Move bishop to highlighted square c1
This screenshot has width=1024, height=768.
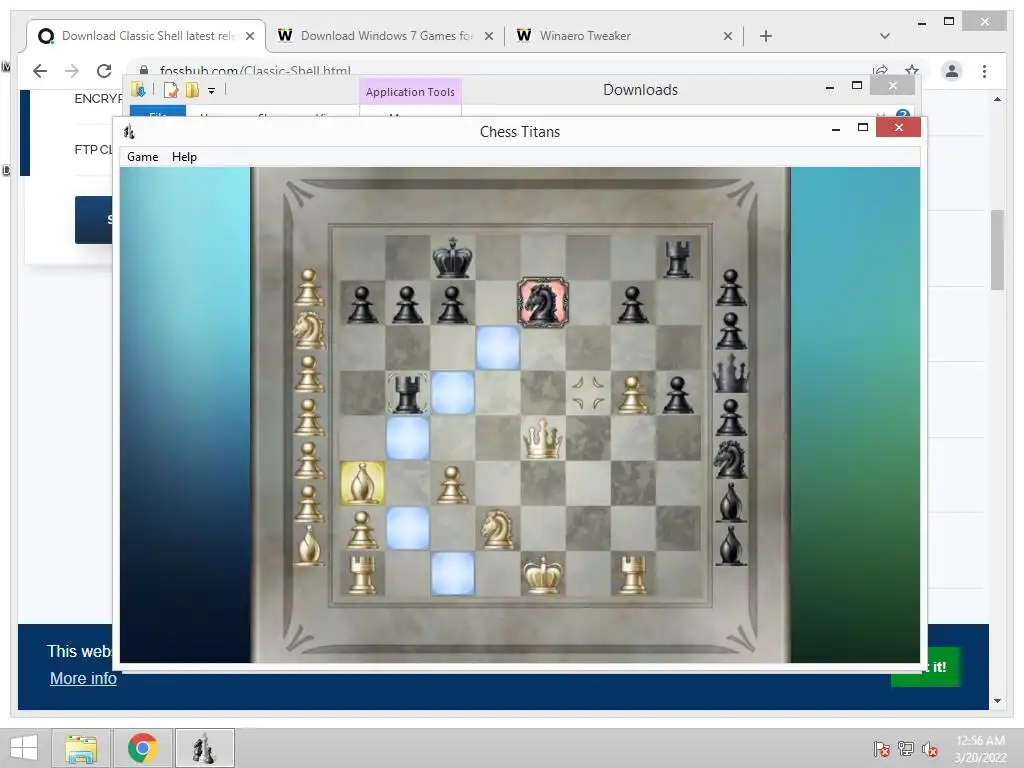click(453, 573)
